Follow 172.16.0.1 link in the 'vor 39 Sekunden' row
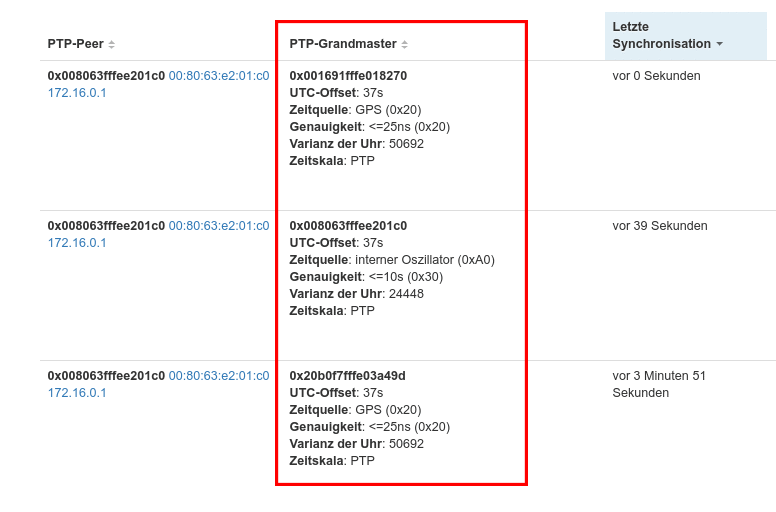776x512 pixels. click(x=77, y=243)
